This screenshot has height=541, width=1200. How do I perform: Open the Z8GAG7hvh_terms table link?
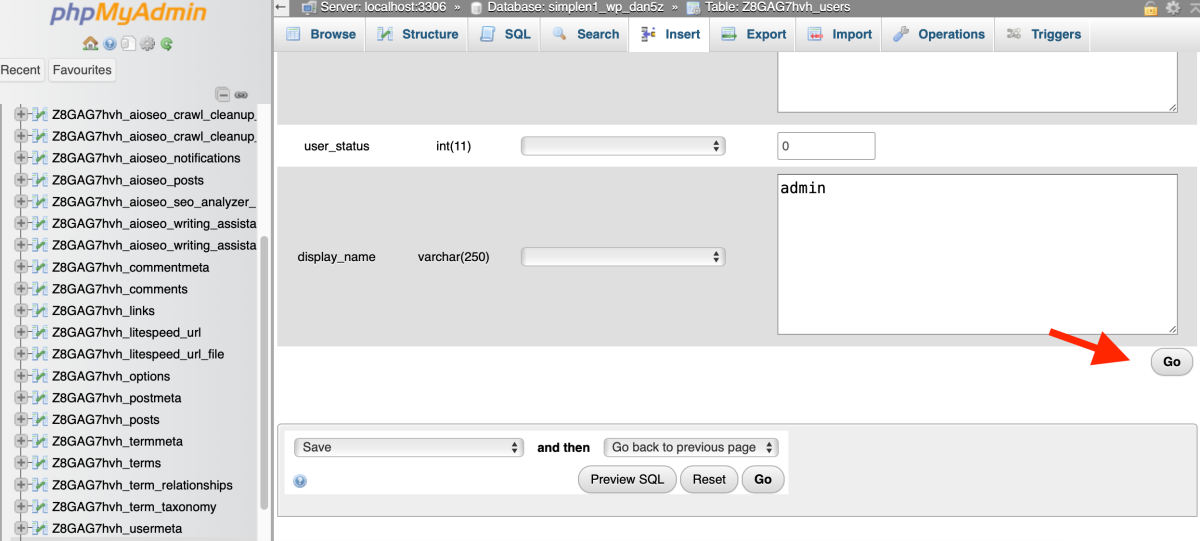coord(106,463)
